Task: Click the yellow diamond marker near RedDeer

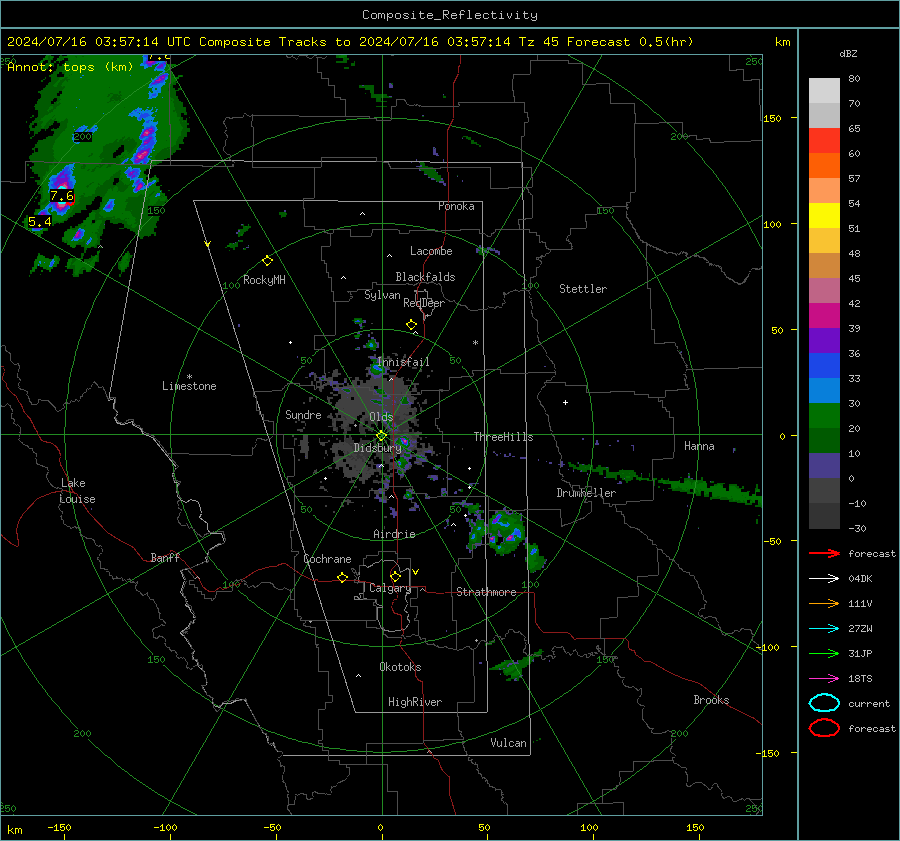Action: coord(411,325)
